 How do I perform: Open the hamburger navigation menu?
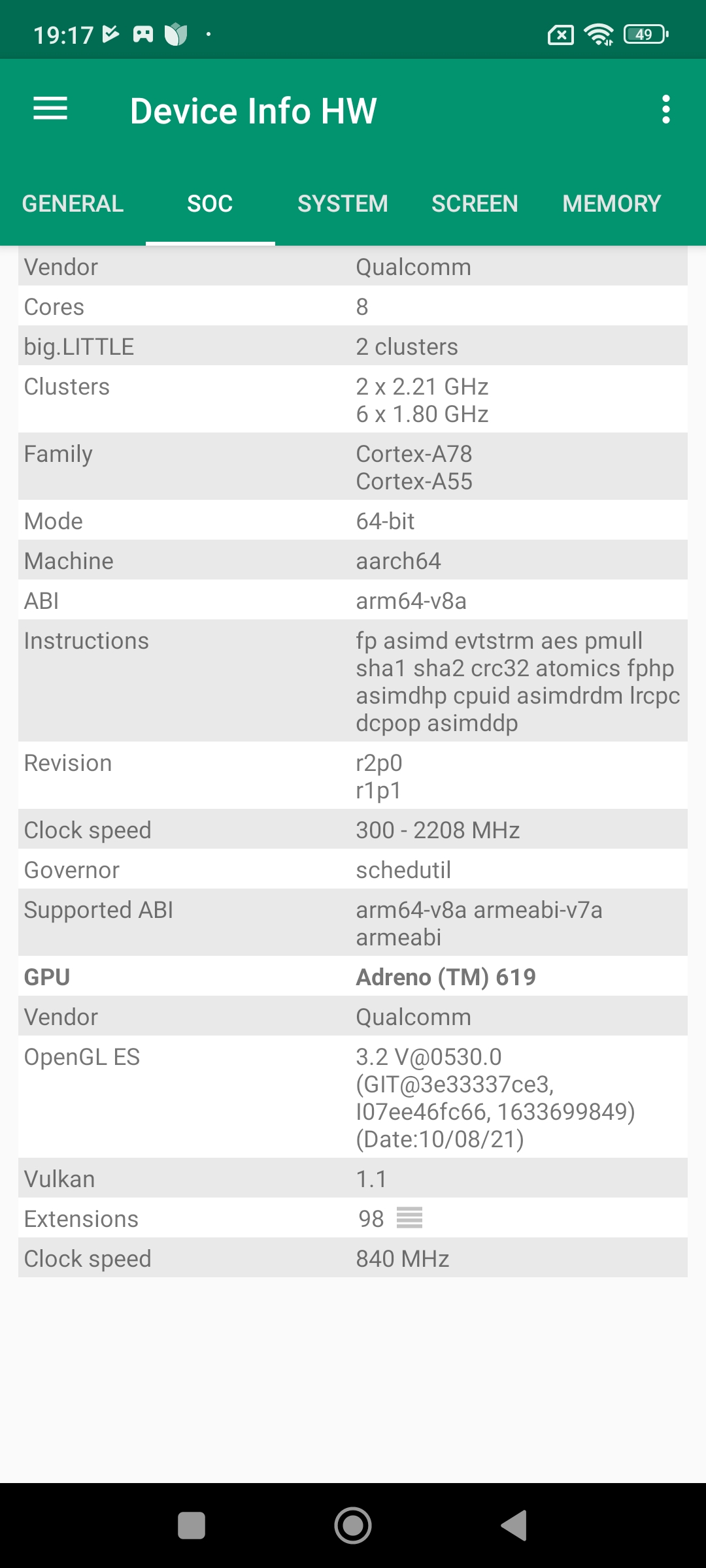point(50,109)
